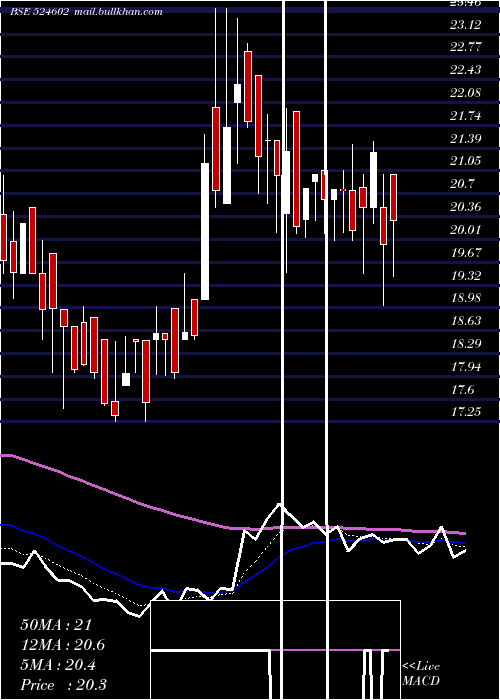Image resolution: width=500 pixels, height=700 pixels.
Task: Select the 21.39 price axis label
Action: pyautogui.click(x=465, y=139)
